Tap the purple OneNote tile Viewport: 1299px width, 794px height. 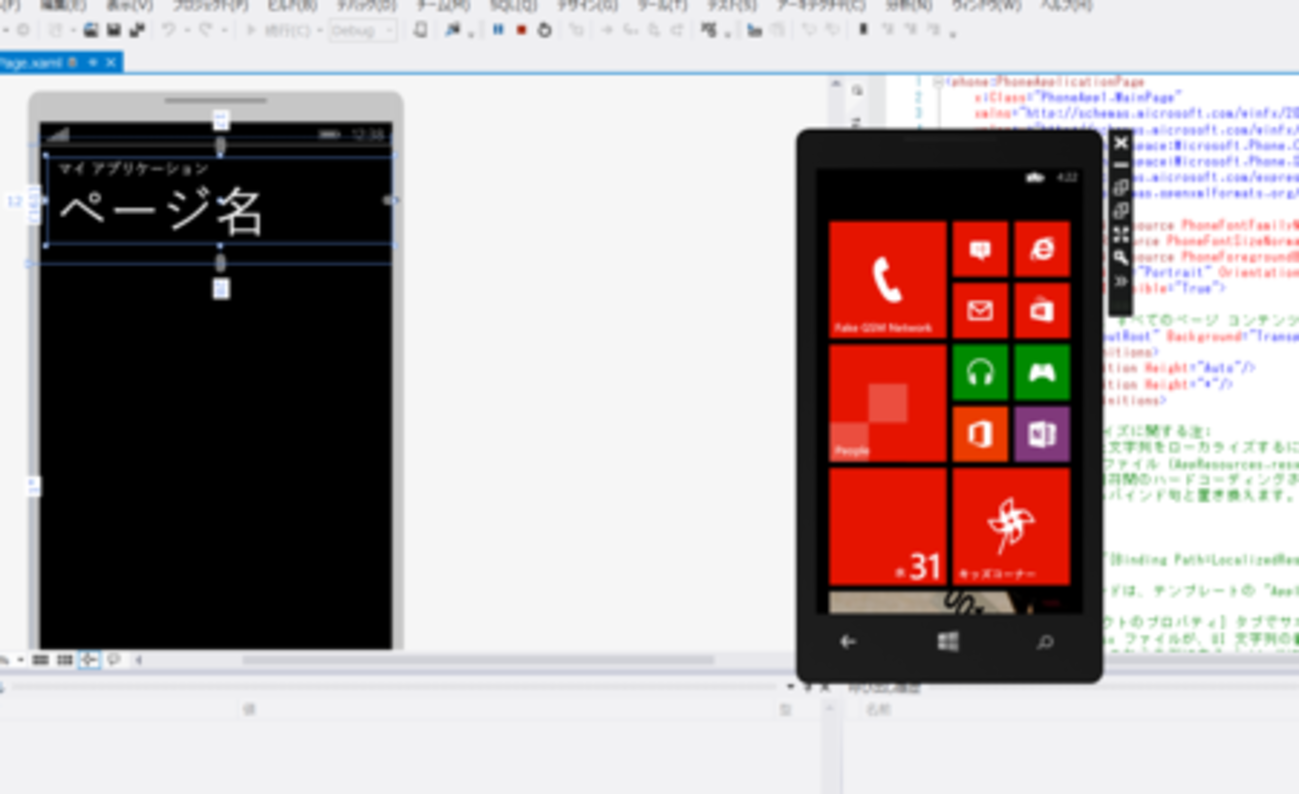[1042, 435]
